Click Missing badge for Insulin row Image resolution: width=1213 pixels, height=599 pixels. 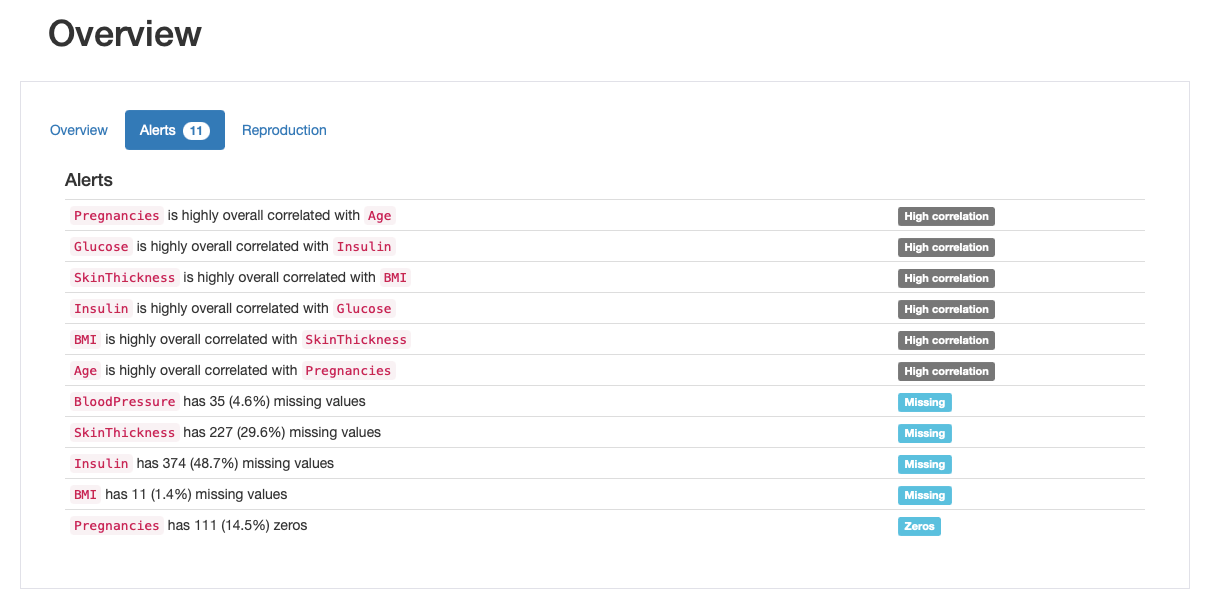tap(925, 464)
